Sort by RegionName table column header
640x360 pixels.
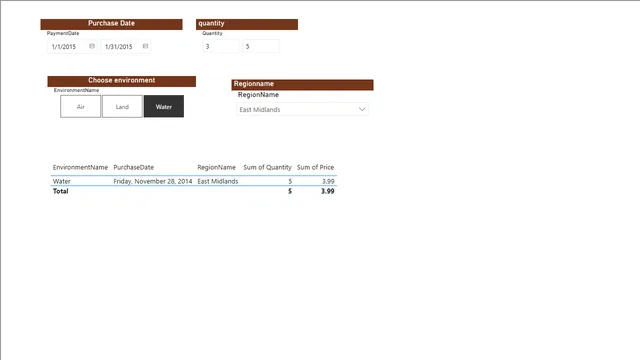point(216,167)
